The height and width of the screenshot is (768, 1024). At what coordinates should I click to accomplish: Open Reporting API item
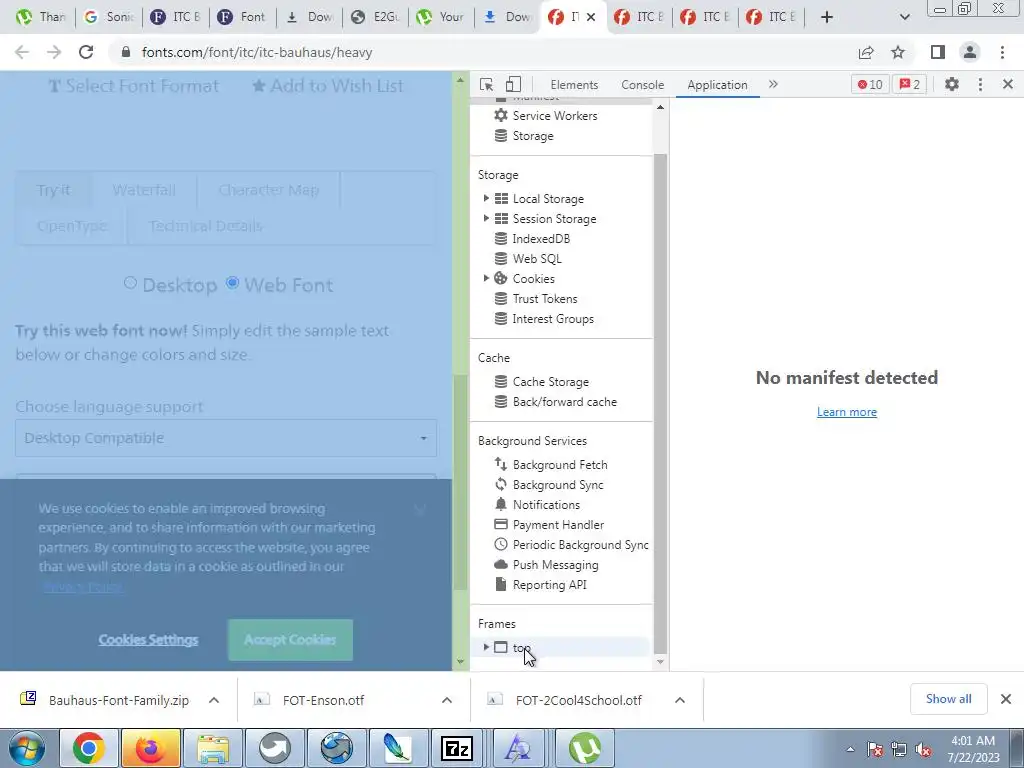pos(549,585)
